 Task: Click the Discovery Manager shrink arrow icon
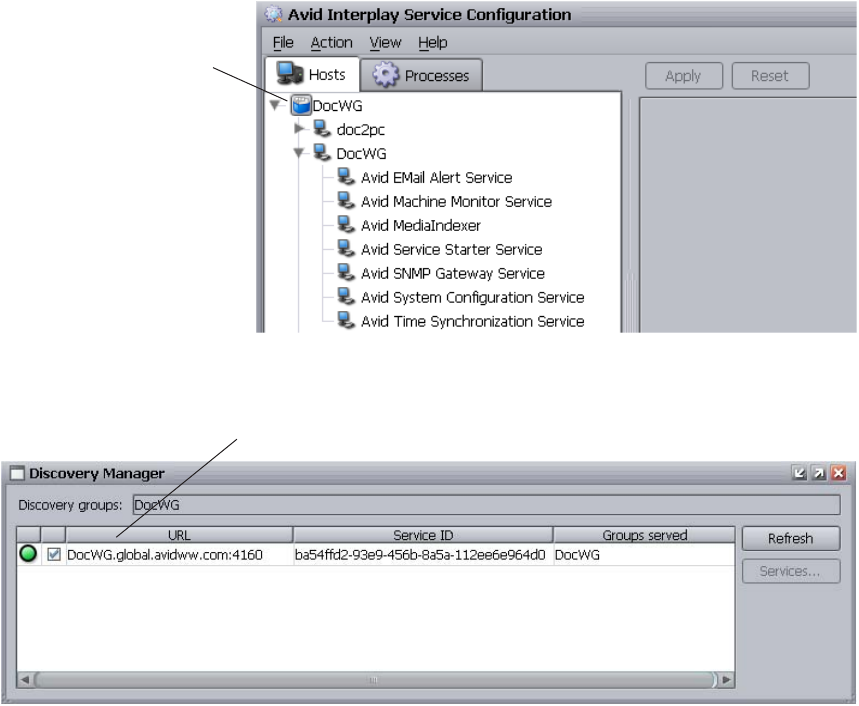pos(799,473)
